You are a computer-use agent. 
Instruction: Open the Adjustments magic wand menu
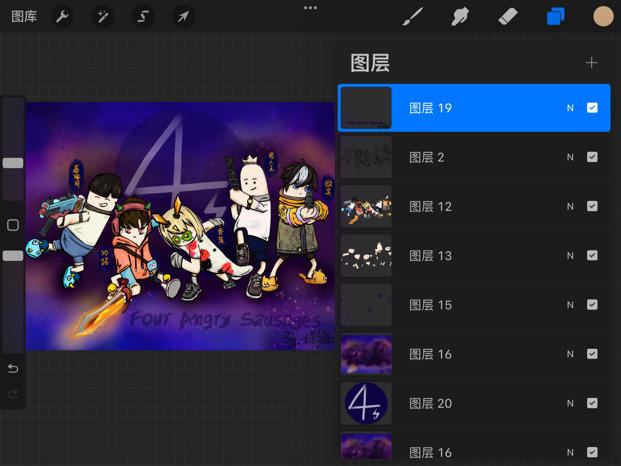(103, 17)
